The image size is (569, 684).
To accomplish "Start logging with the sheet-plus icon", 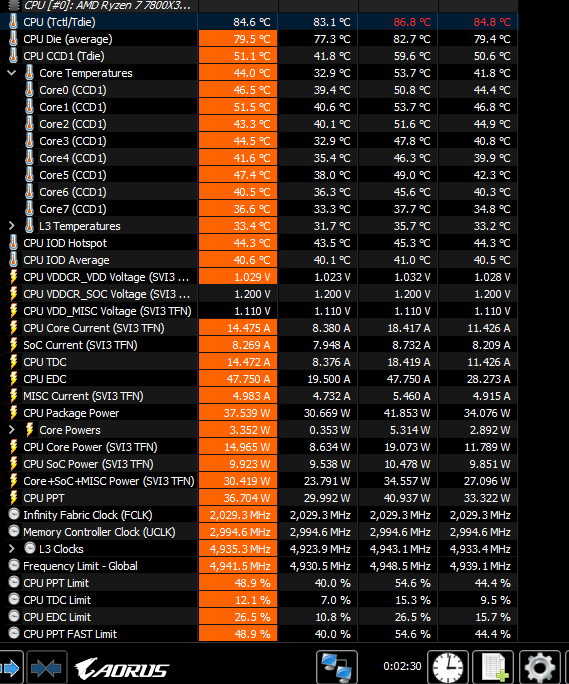I will coord(494,667).
